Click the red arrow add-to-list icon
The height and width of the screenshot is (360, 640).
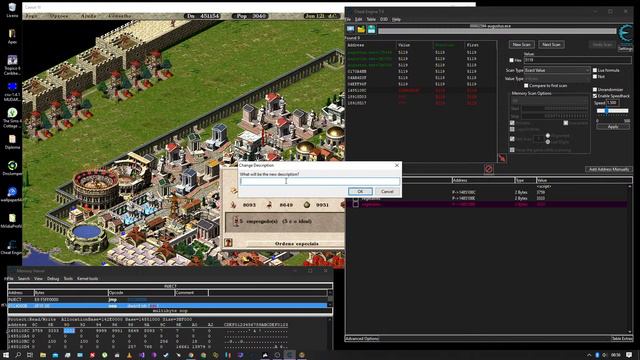(x=502, y=158)
